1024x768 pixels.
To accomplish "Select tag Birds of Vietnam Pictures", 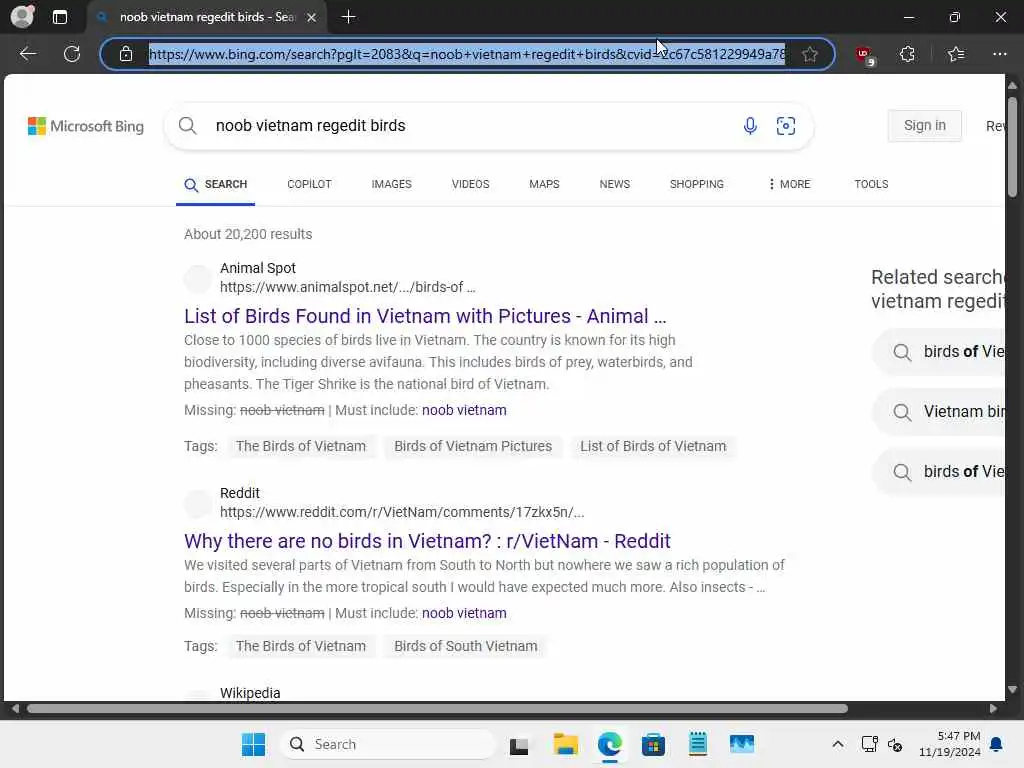I will tap(473, 446).
